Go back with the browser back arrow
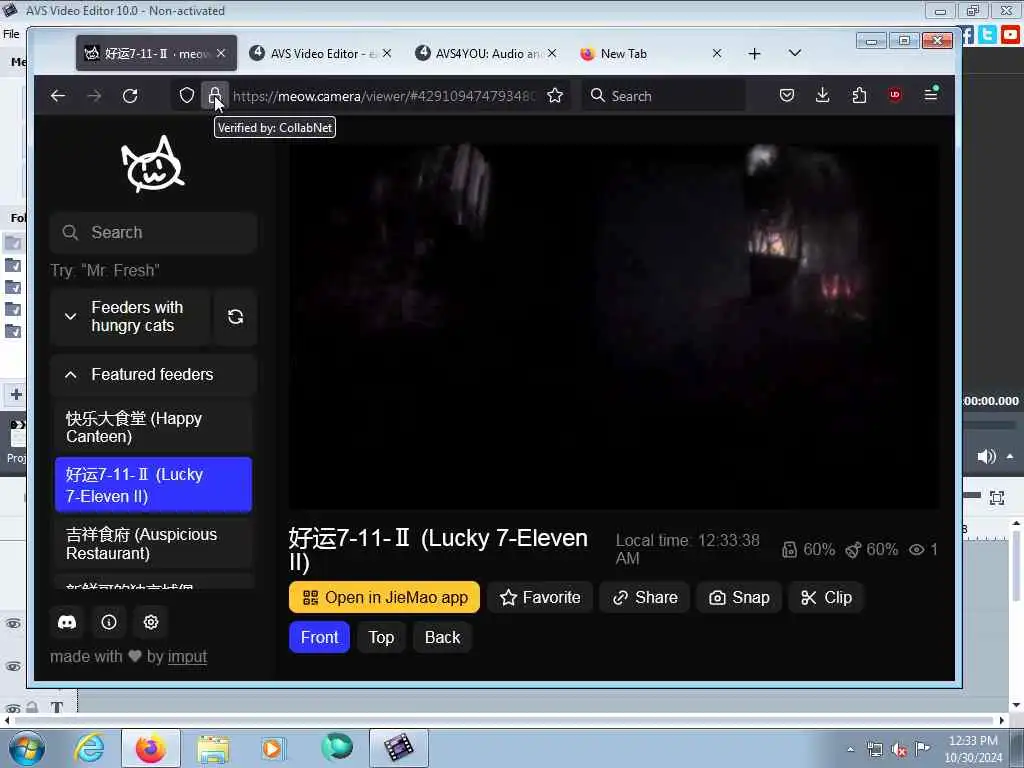 point(57,96)
